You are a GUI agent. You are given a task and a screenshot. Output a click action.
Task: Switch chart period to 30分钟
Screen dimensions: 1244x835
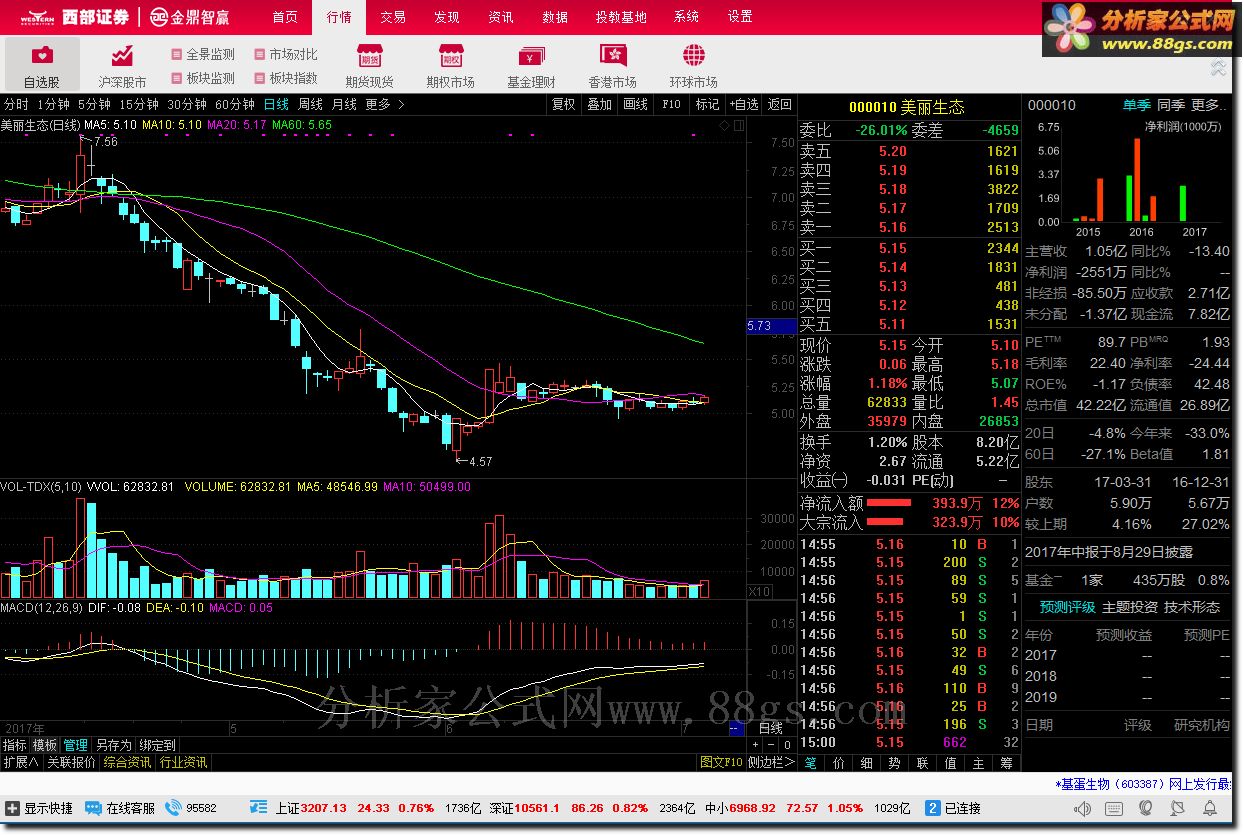187,104
